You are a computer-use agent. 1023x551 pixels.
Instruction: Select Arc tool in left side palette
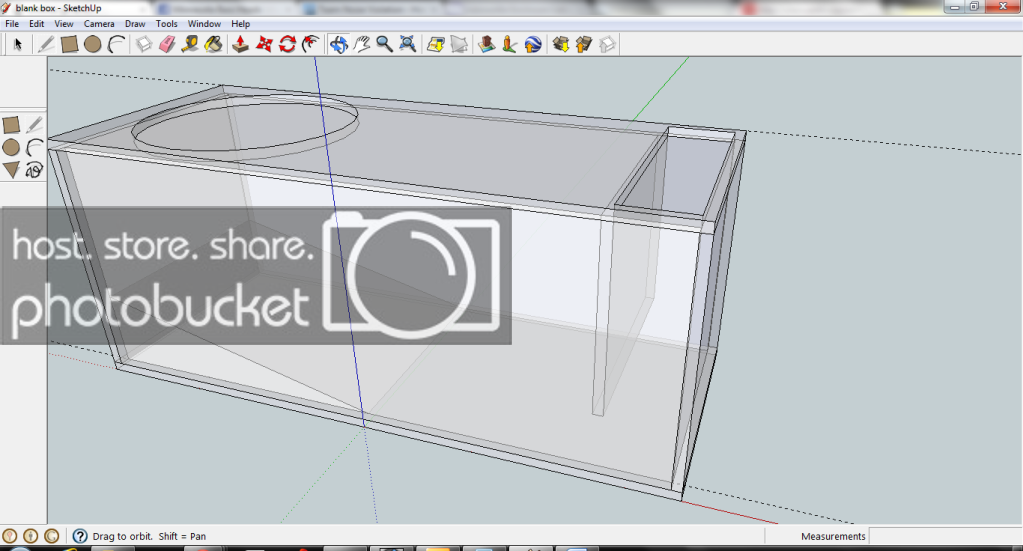35,147
